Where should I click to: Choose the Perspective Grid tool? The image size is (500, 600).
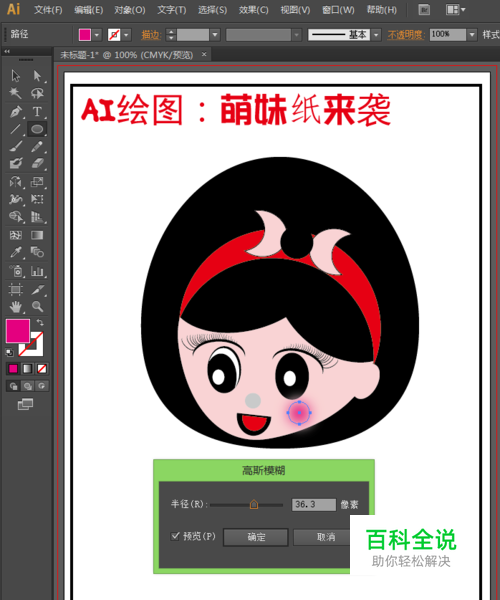coord(37,217)
